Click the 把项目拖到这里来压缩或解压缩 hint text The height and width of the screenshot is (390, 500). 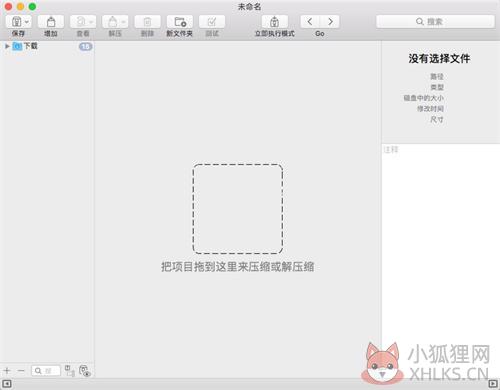click(x=238, y=267)
